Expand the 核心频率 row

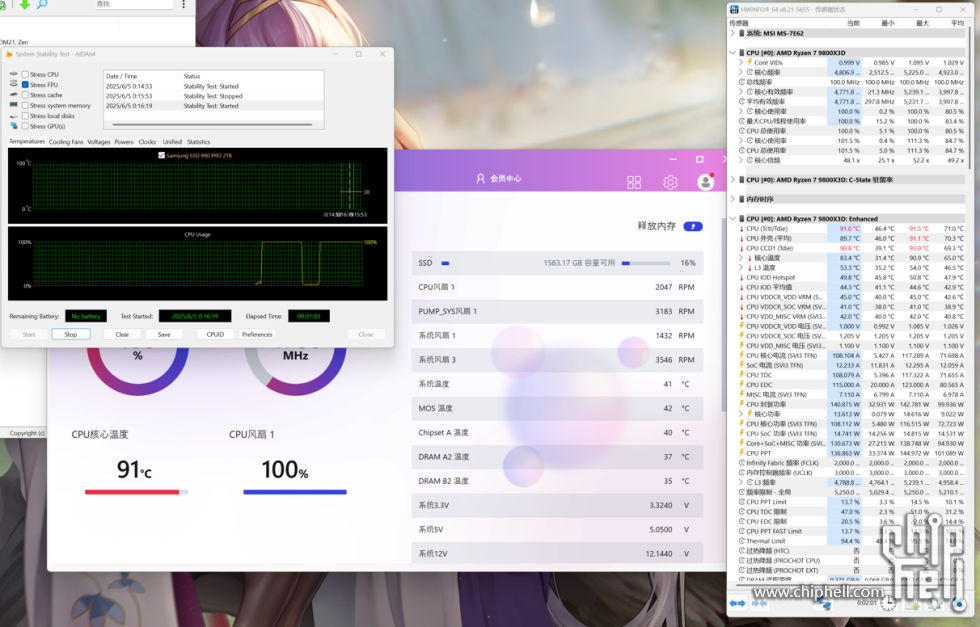[741, 72]
